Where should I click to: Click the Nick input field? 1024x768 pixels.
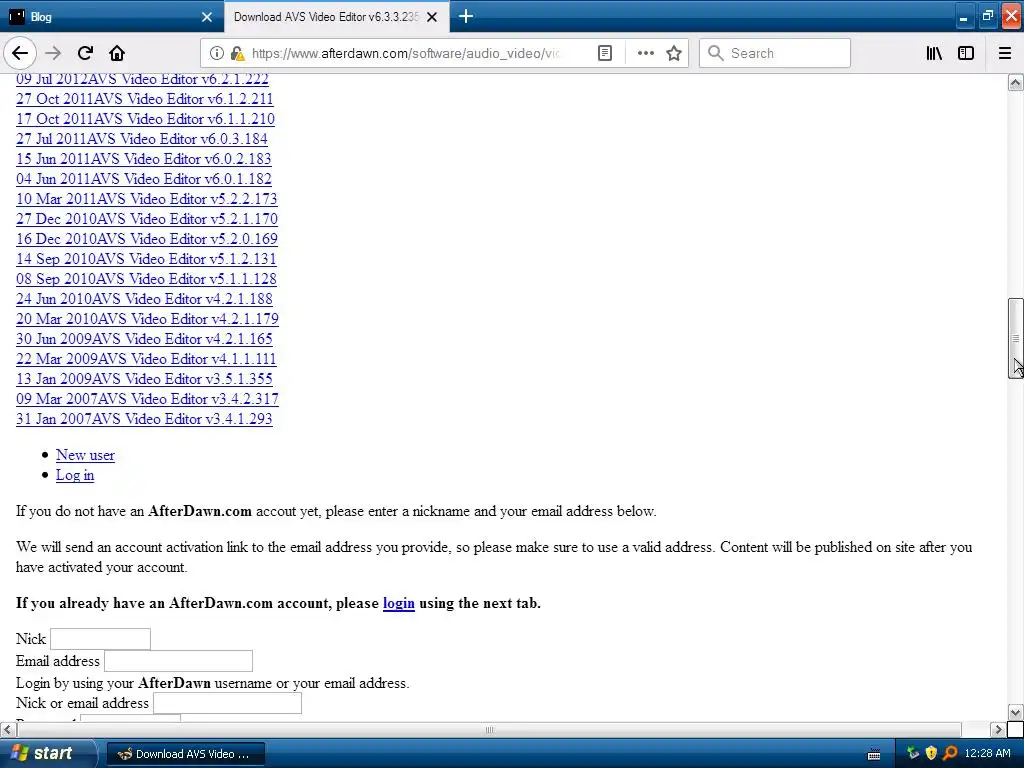click(x=101, y=639)
